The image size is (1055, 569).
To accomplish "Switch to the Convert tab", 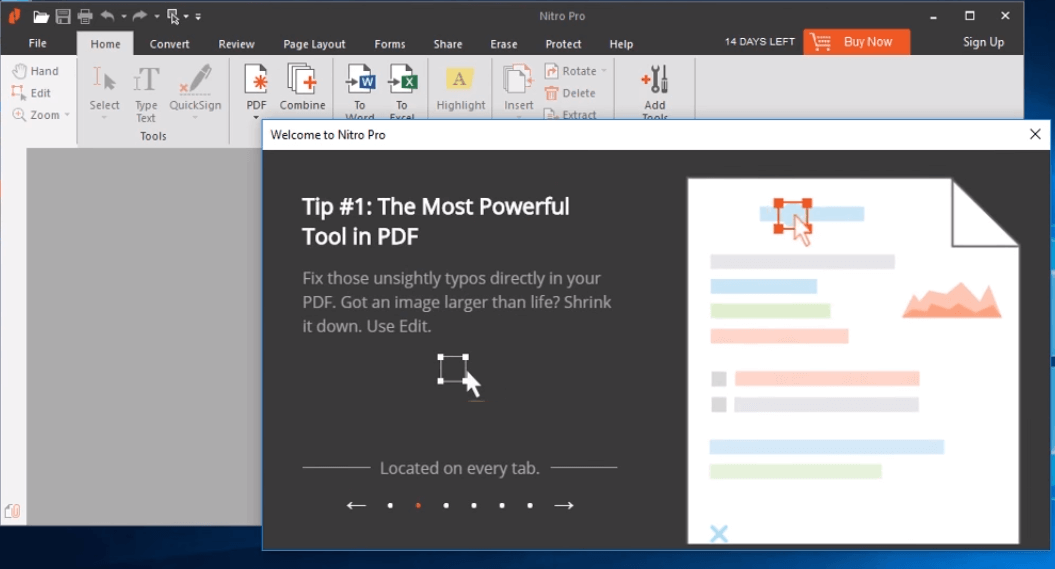I will point(170,44).
